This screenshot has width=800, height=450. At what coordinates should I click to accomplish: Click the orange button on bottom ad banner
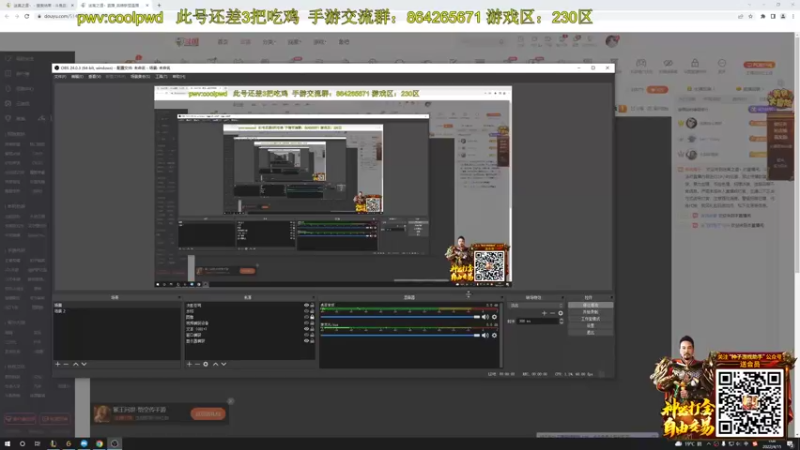208,414
